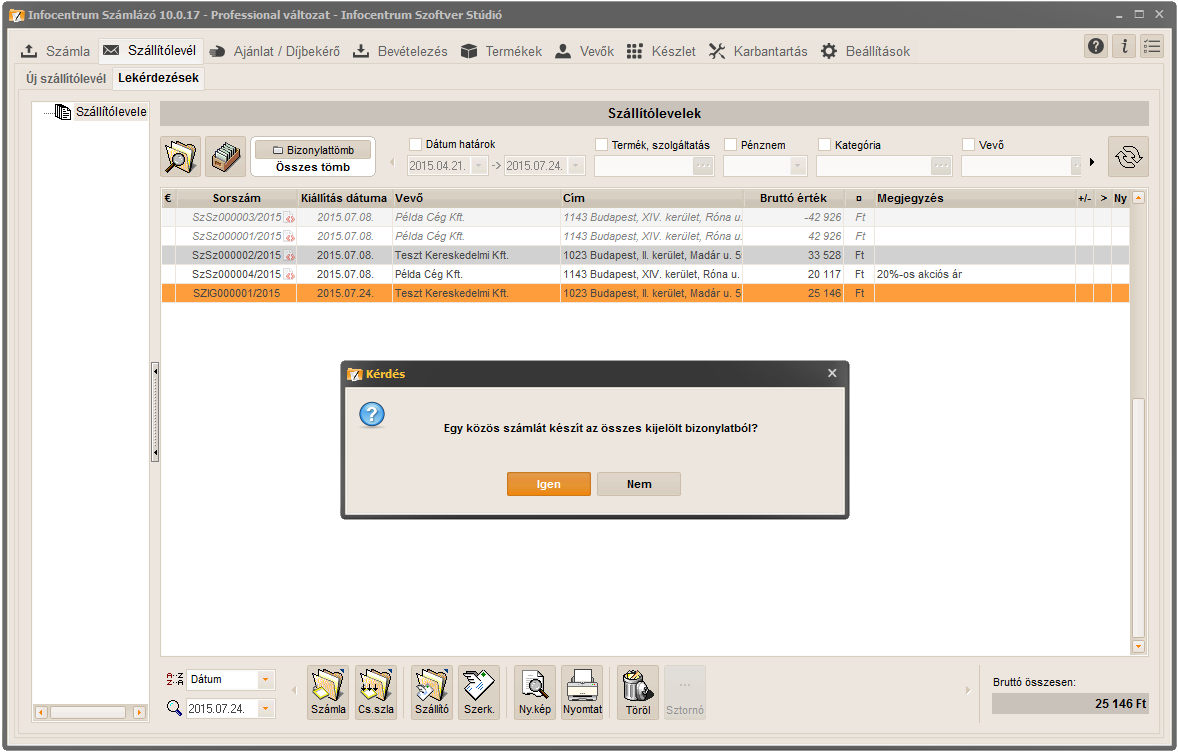Screen dimensions: 1178x752
Task: Click the panel splitter handle
Action: tap(156, 412)
